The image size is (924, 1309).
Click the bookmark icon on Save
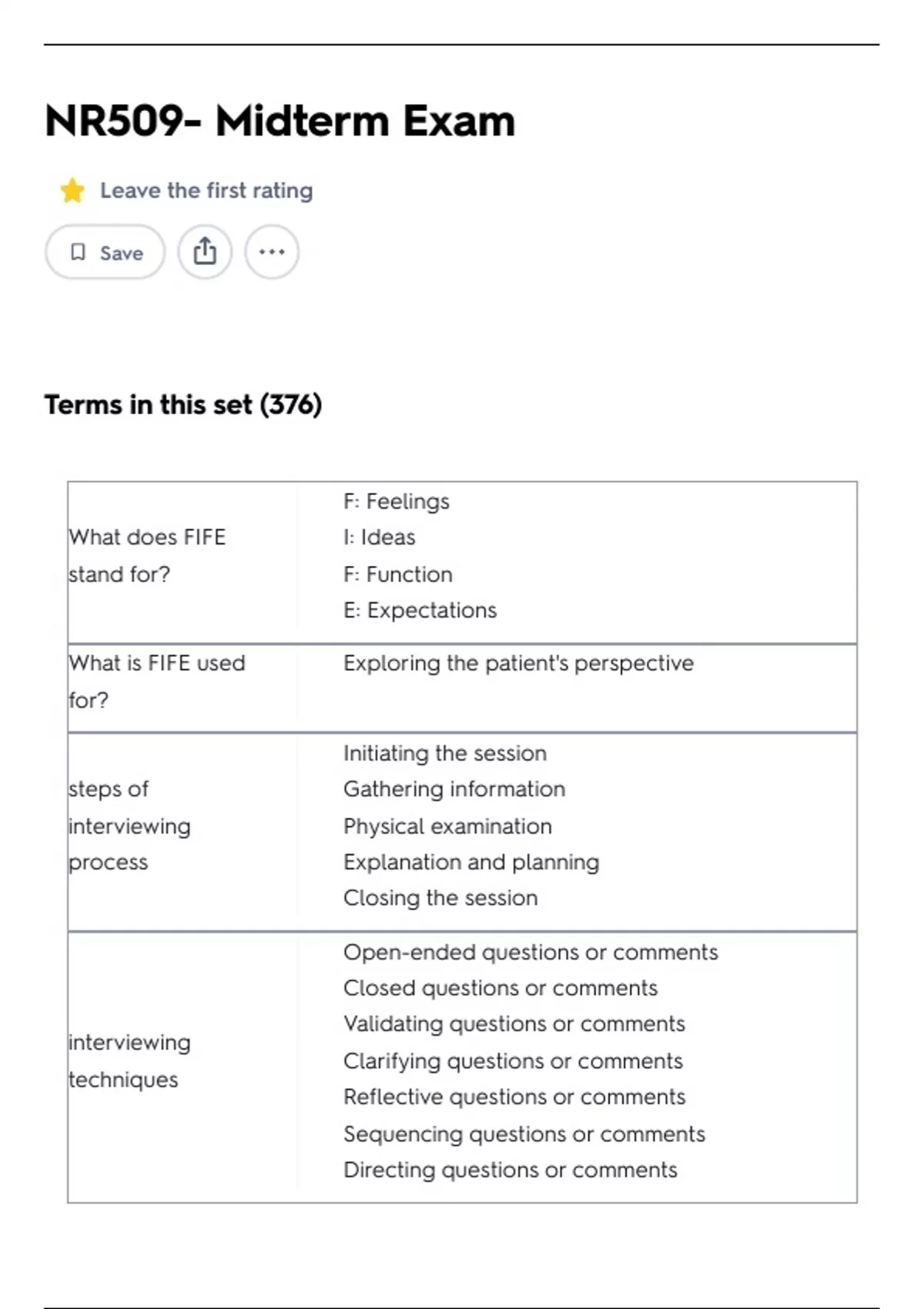tap(78, 253)
